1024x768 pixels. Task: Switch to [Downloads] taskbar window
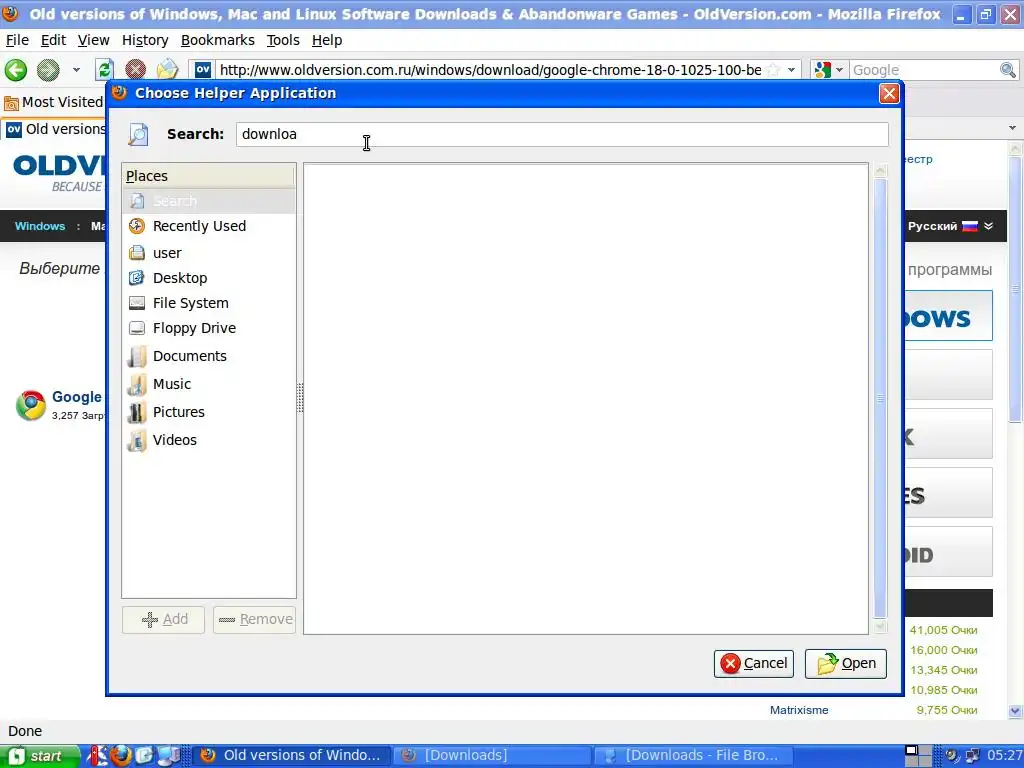pos(492,756)
